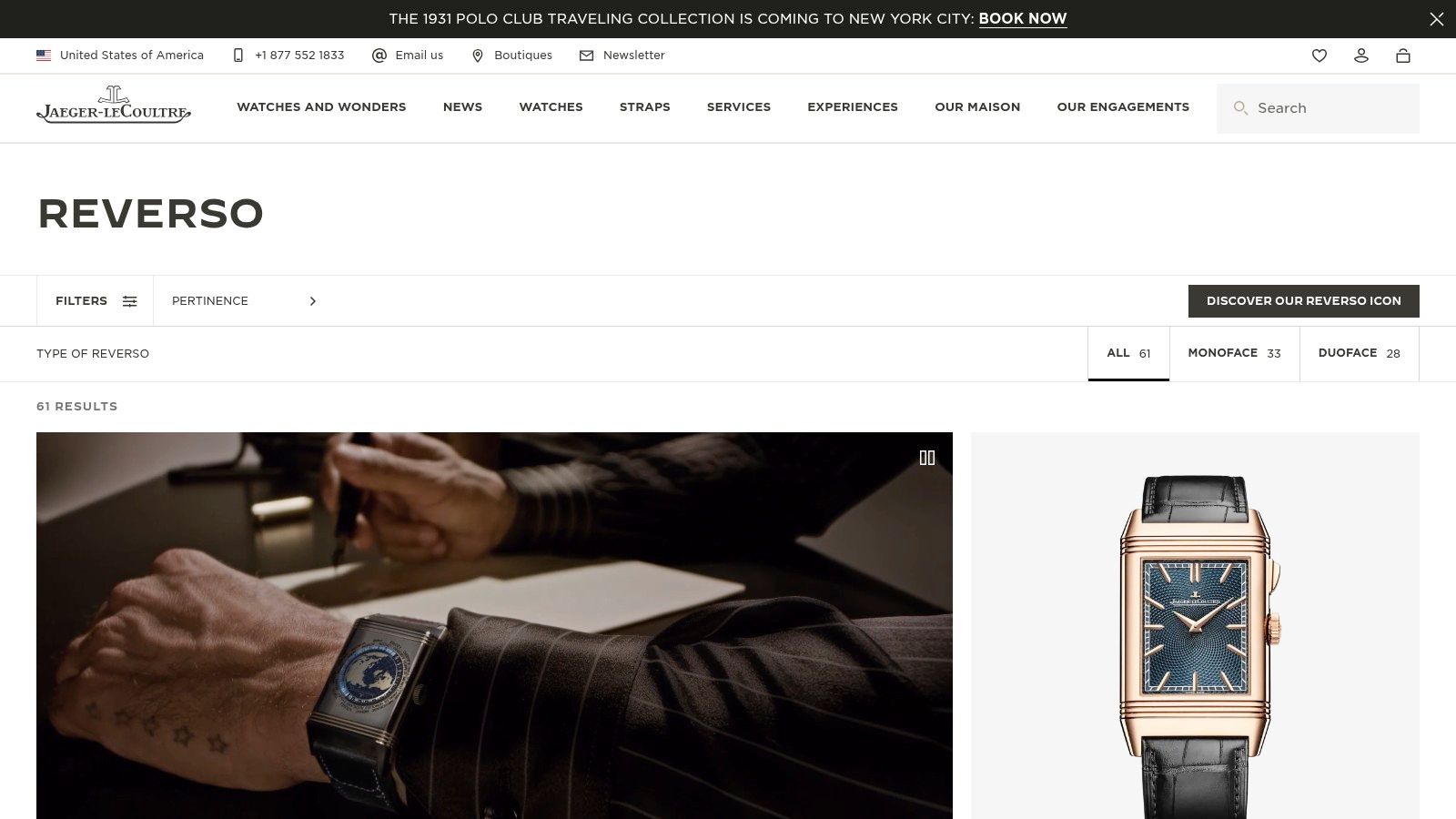
Task: Call +1 877 552 1833 link
Action: pos(299,56)
